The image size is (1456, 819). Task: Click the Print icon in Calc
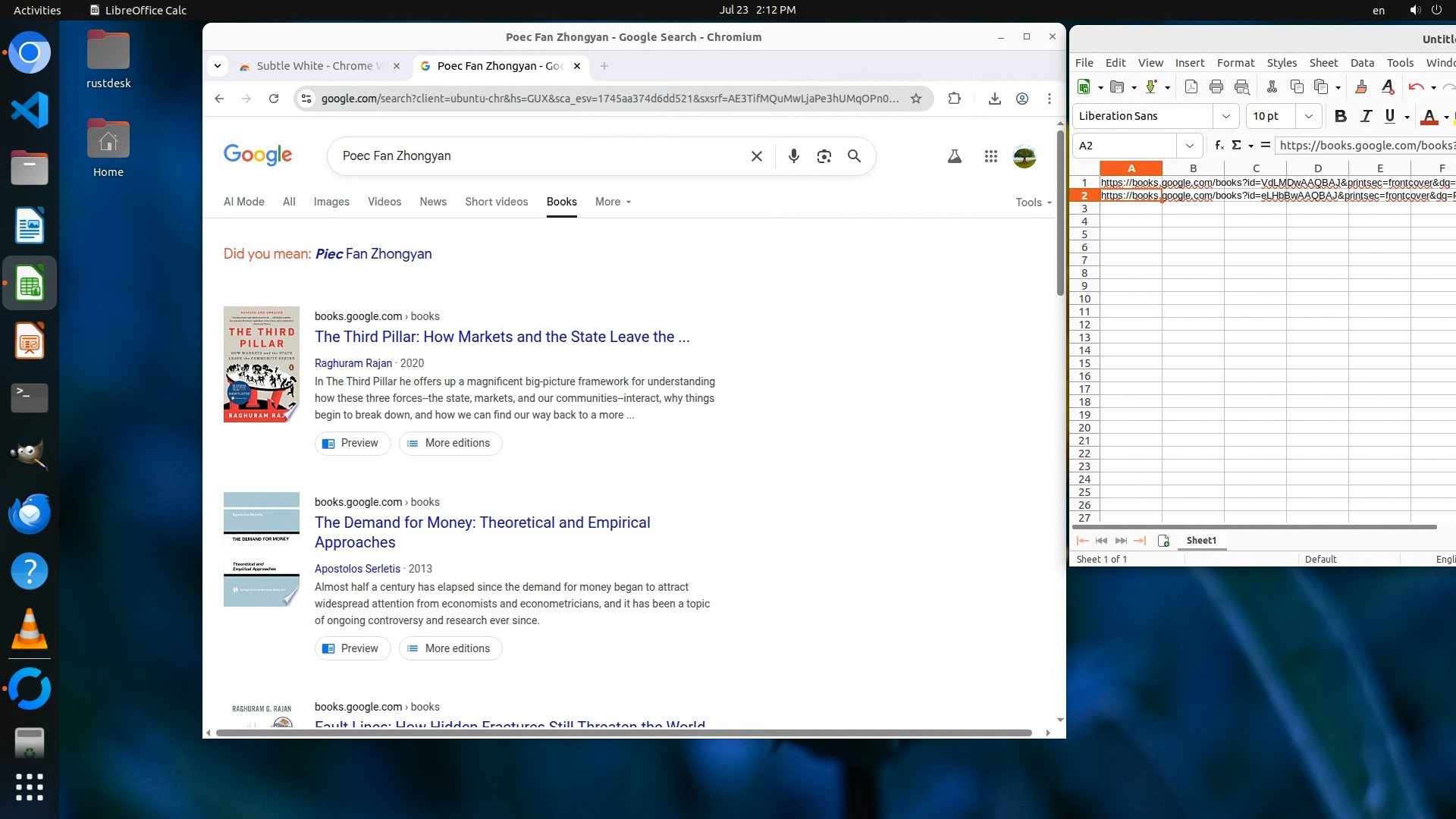pyautogui.click(x=1216, y=86)
